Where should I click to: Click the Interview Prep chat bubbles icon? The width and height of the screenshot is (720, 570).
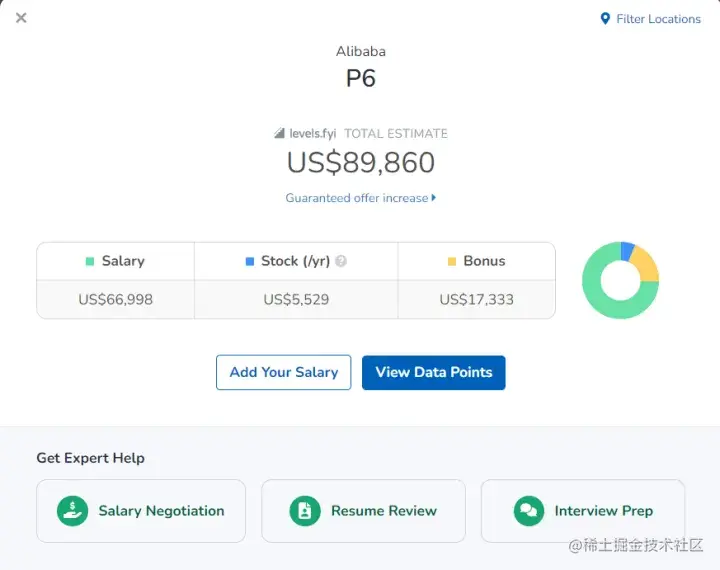(529, 511)
